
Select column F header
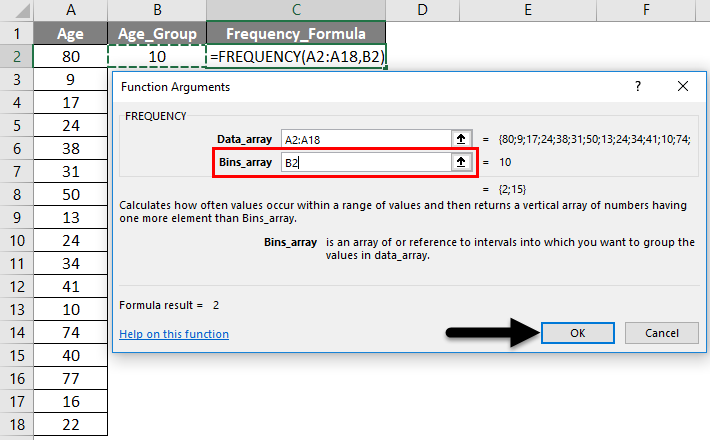[x=646, y=10]
